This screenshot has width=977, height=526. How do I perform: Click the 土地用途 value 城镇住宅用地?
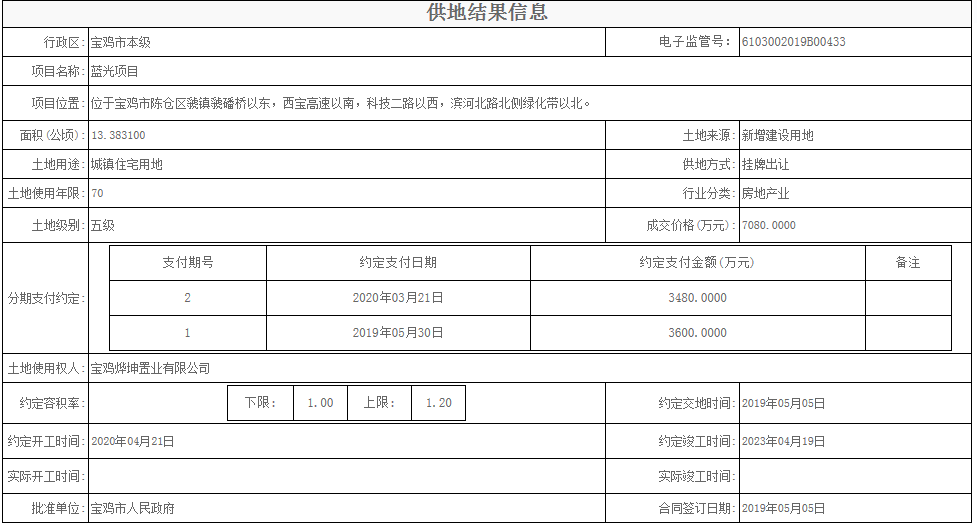(x=126, y=164)
